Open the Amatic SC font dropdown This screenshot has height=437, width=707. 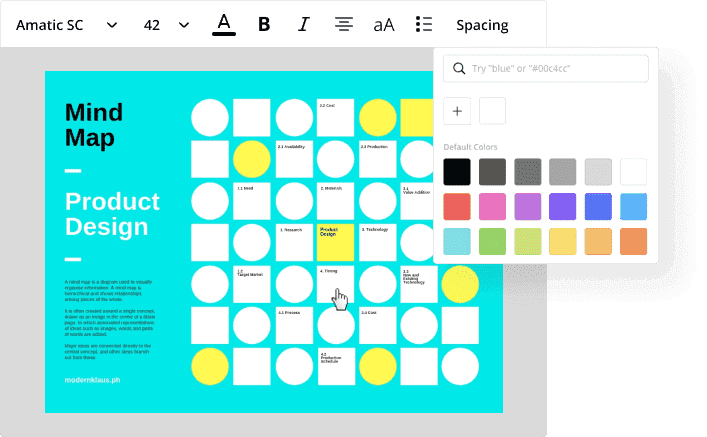tap(66, 25)
